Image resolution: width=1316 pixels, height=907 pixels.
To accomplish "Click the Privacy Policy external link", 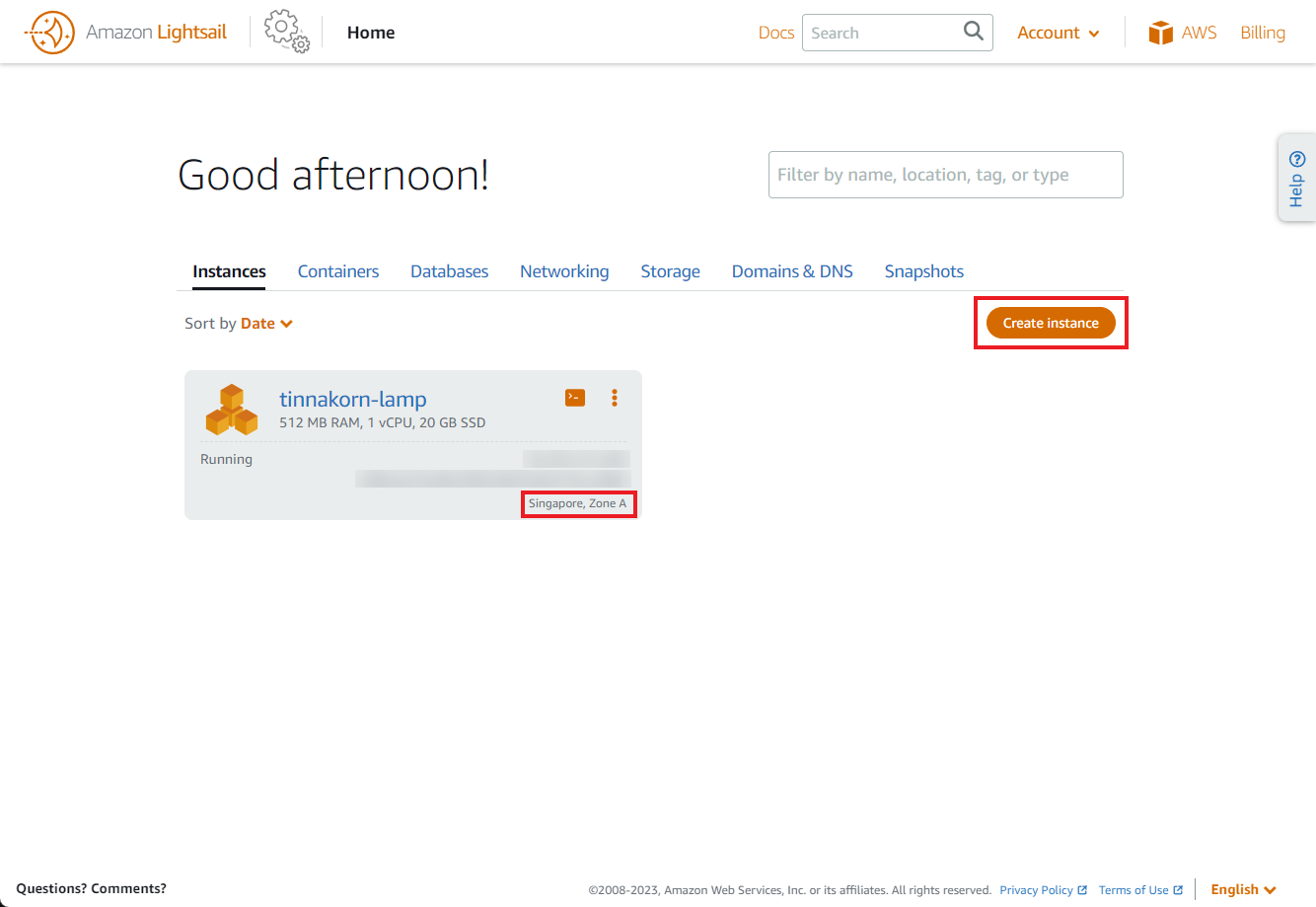I will (1043, 890).
